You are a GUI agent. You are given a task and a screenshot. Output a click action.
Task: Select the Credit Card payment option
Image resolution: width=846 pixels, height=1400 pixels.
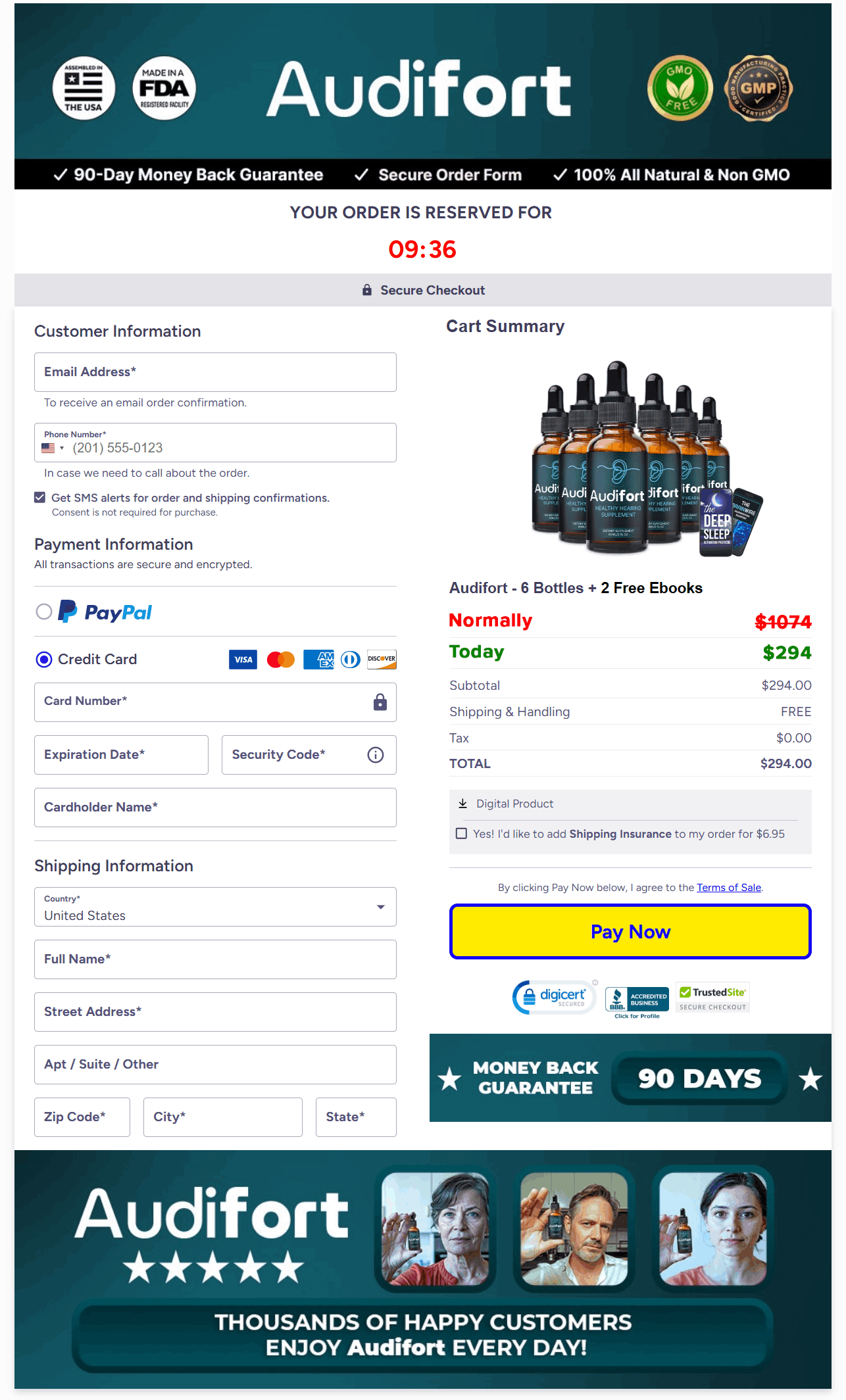[44, 660]
